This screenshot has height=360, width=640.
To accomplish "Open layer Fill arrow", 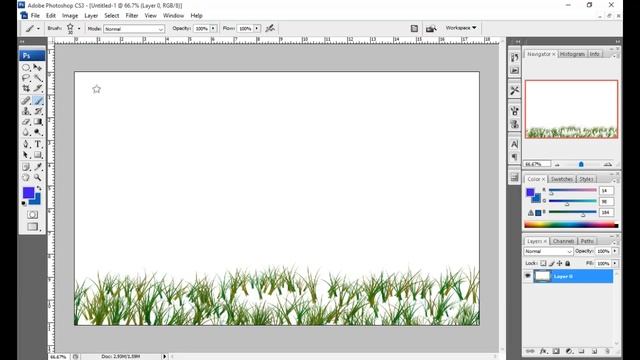I will [615, 264].
